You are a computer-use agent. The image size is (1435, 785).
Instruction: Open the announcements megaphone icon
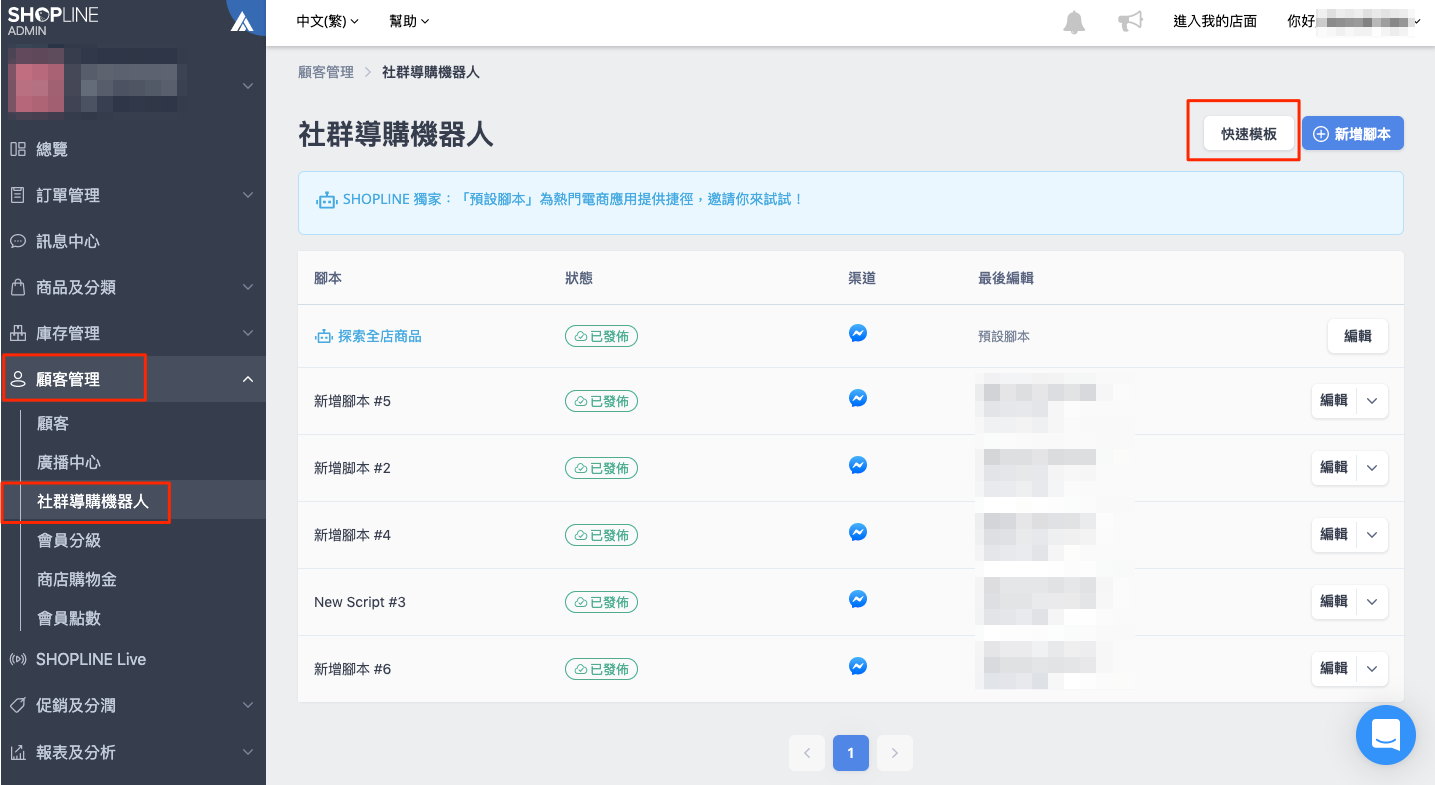tap(1130, 22)
